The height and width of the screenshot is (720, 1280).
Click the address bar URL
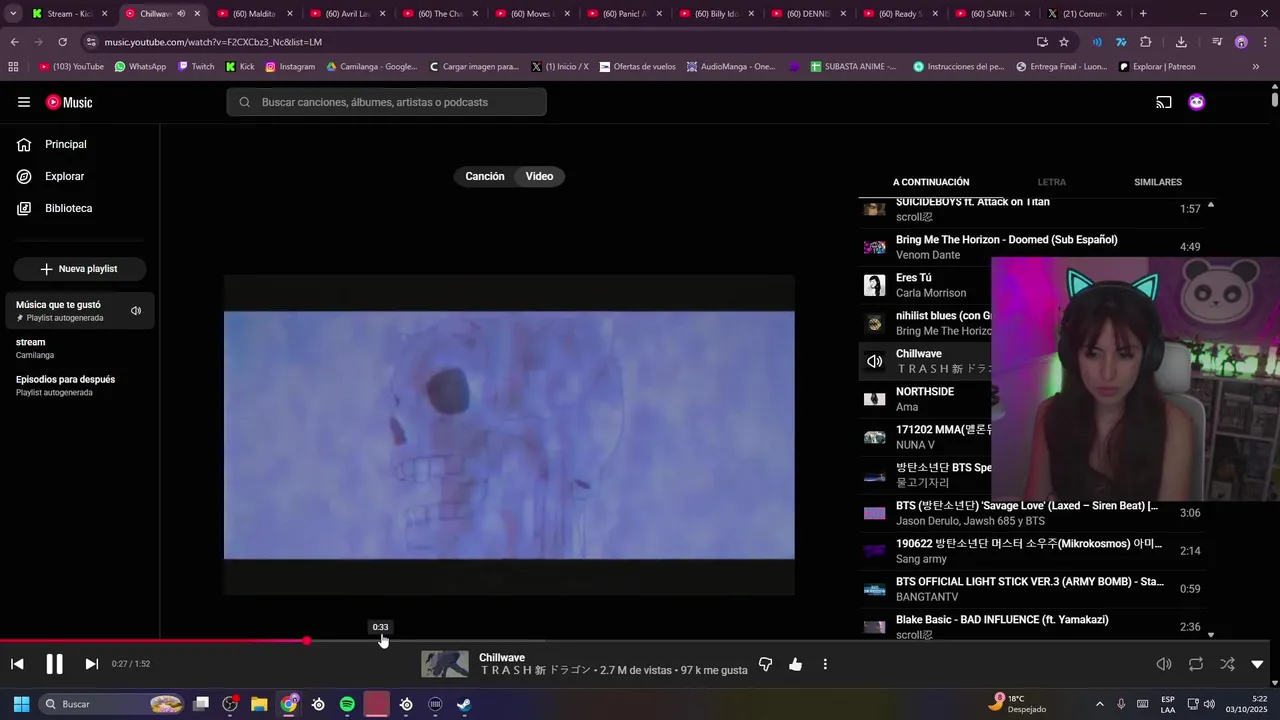213,42
